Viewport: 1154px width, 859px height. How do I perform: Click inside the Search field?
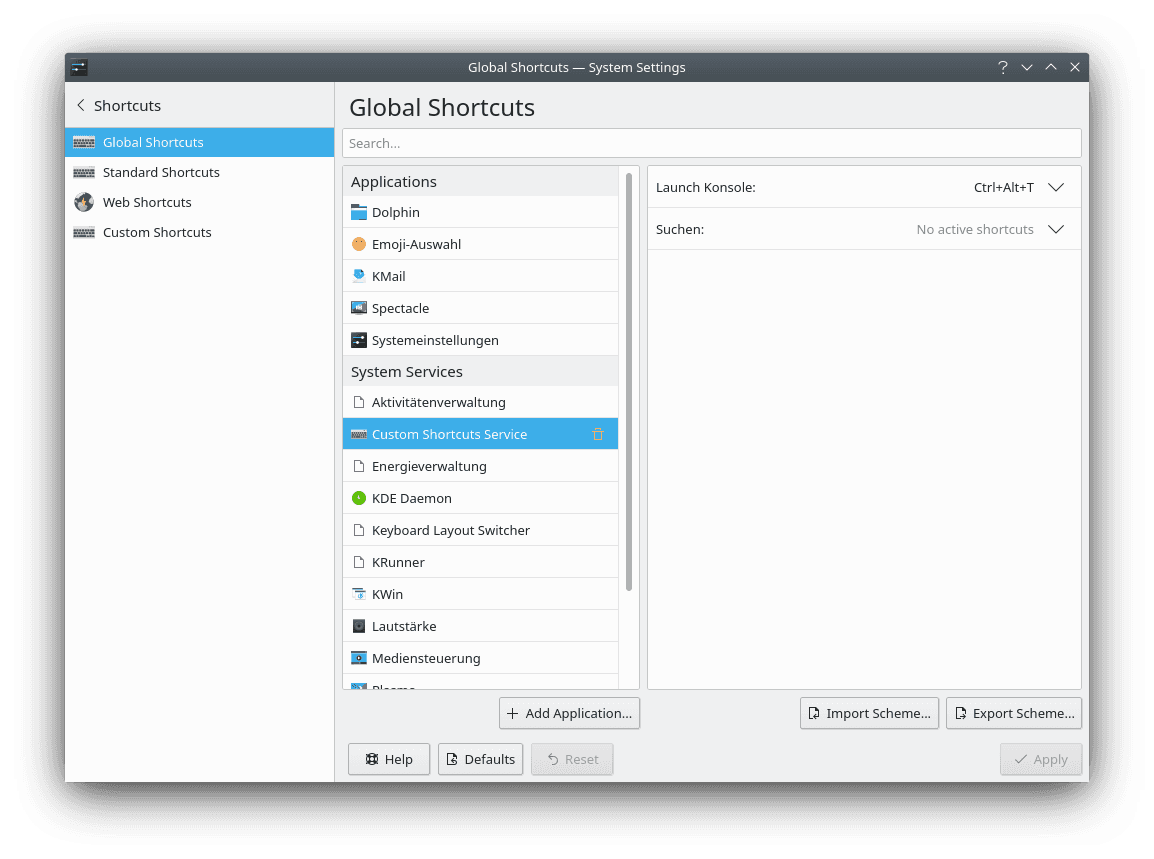711,143
